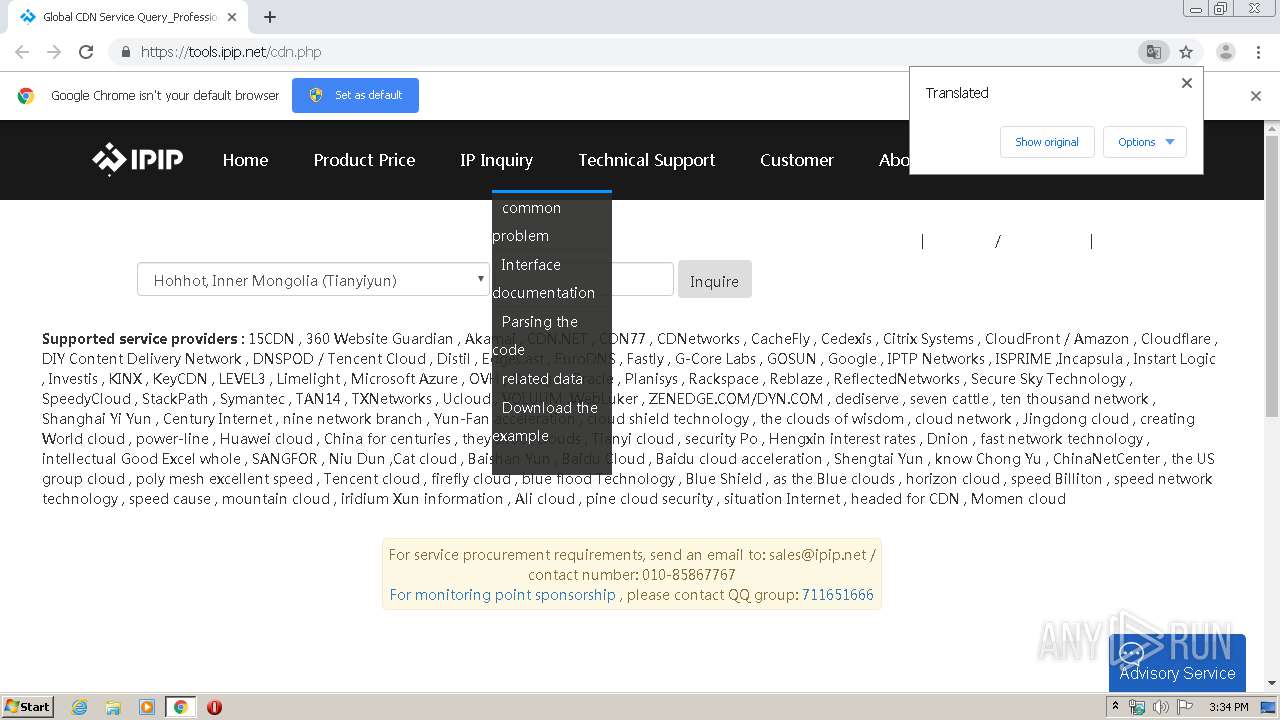
Task: Reload the page
Action: [x=86, y=52]
